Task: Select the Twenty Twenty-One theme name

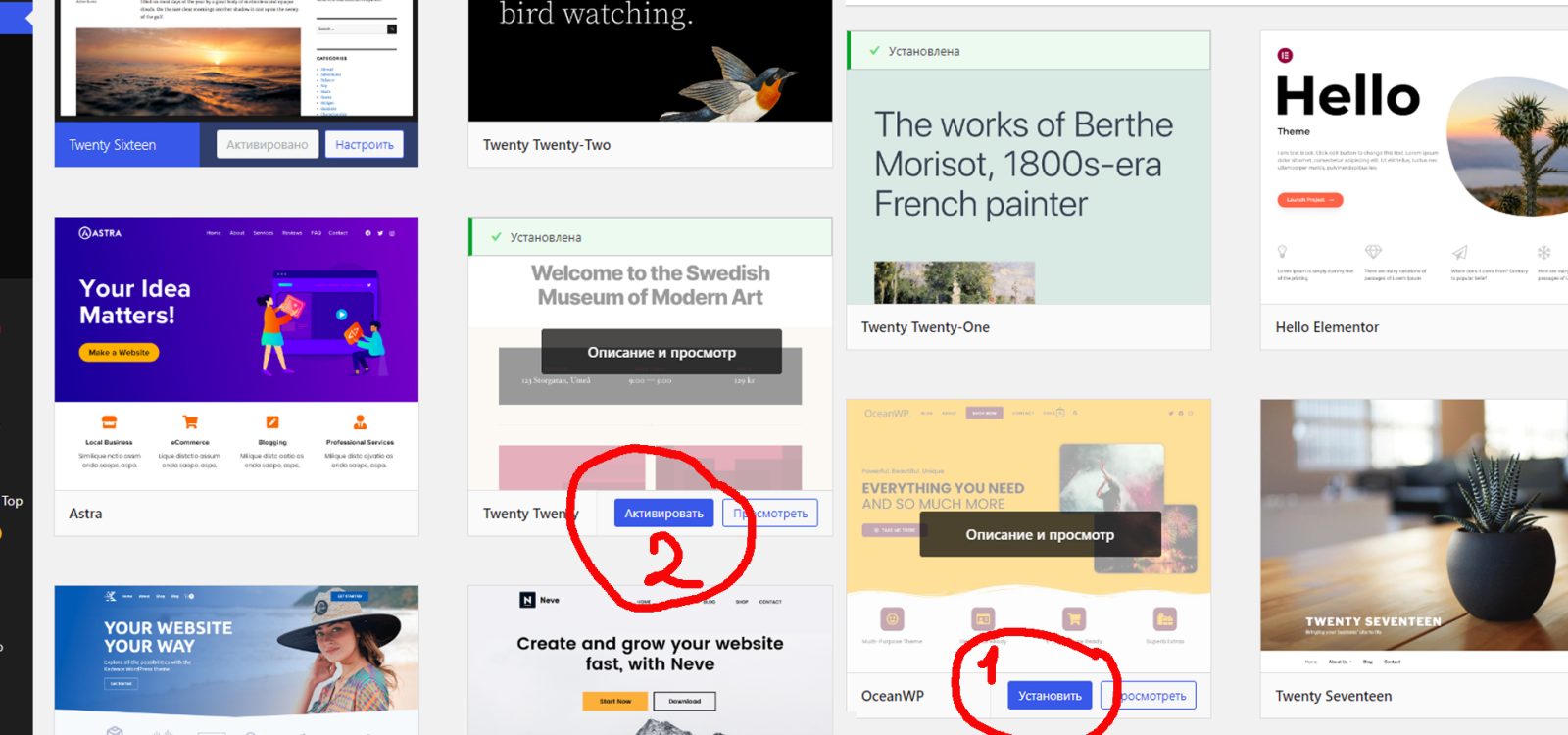Action: point(925,327)
